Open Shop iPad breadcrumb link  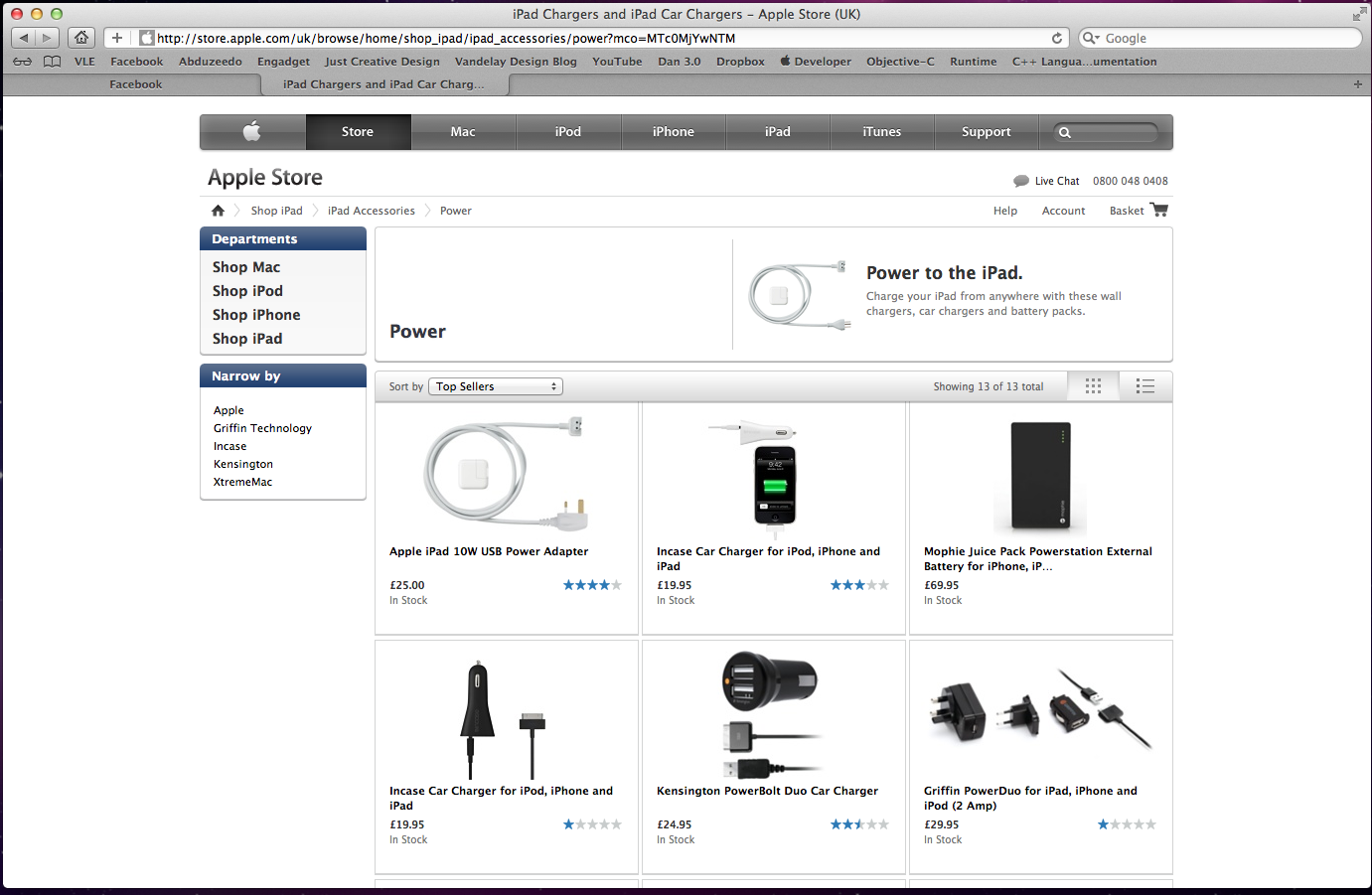[276, 211]
